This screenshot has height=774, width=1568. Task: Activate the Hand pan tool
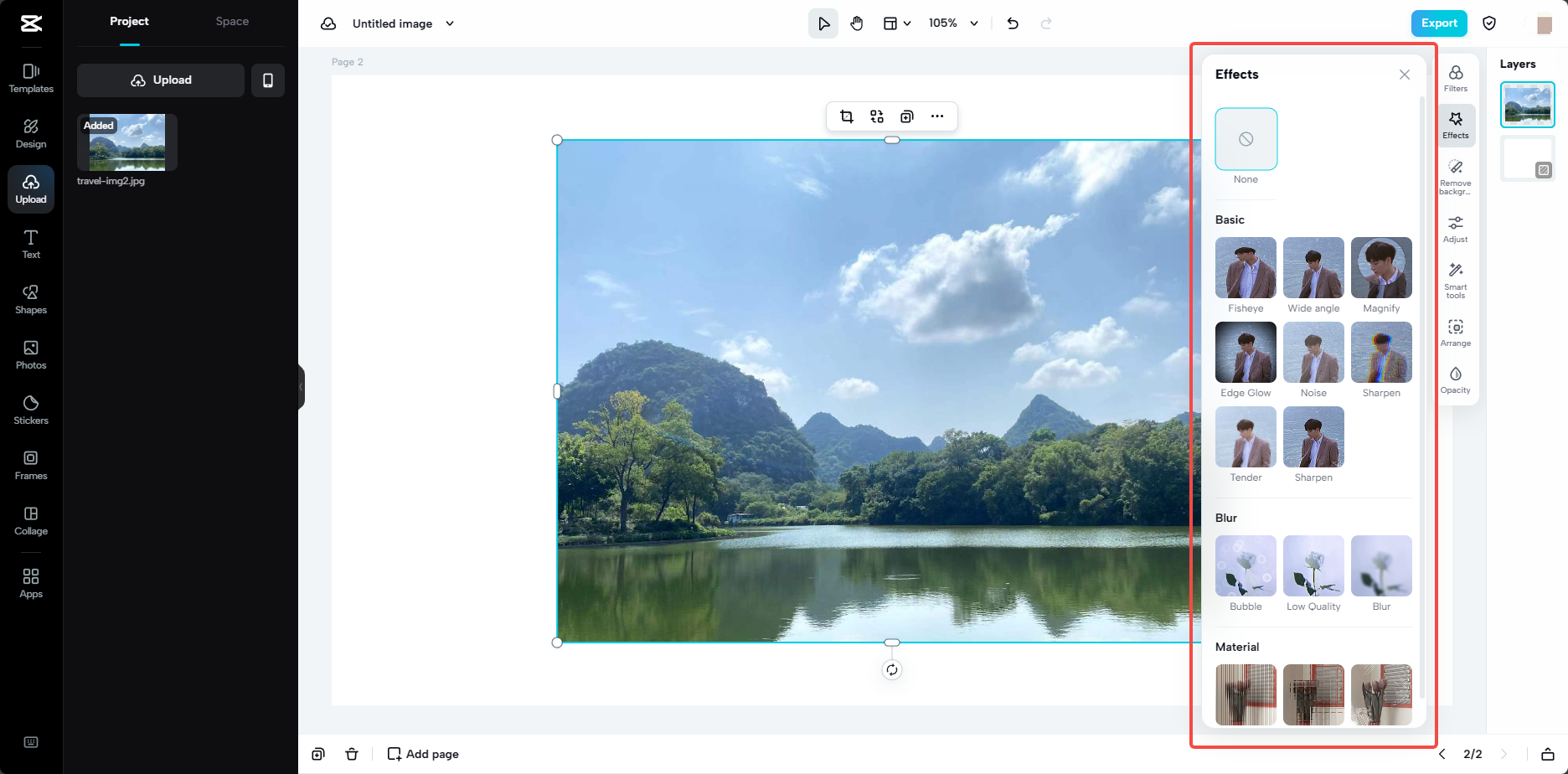pyautogui.click(x=857, y=23)
